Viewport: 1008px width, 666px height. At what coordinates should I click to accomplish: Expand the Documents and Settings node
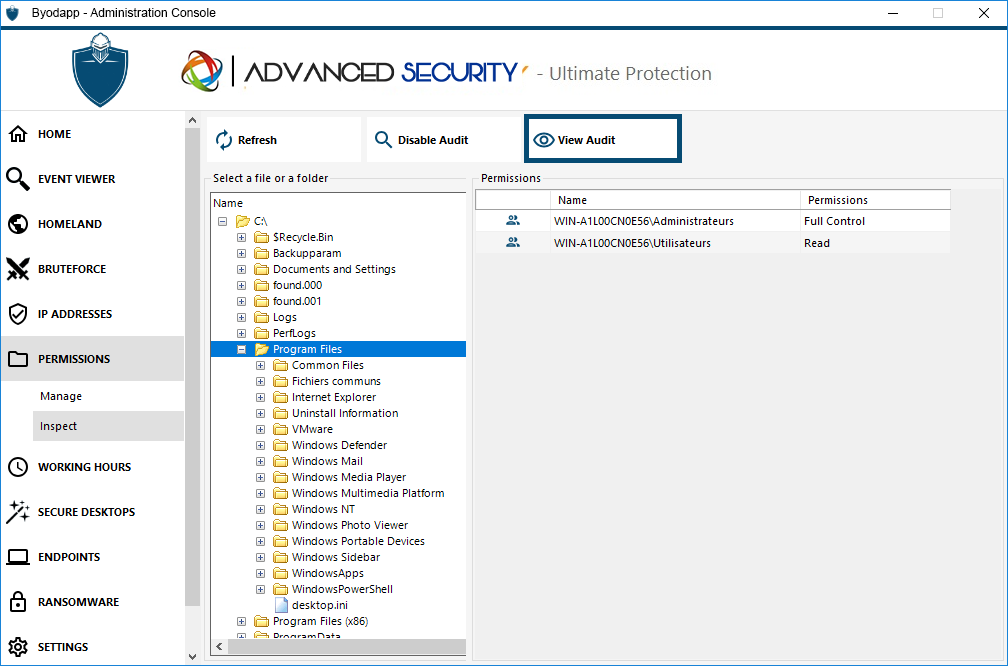coord(242,269)
